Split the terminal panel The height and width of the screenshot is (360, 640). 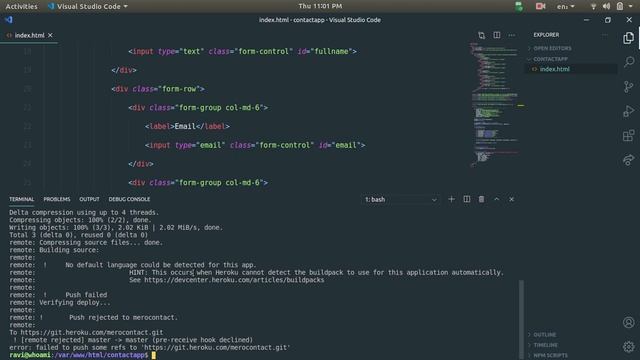467,199
